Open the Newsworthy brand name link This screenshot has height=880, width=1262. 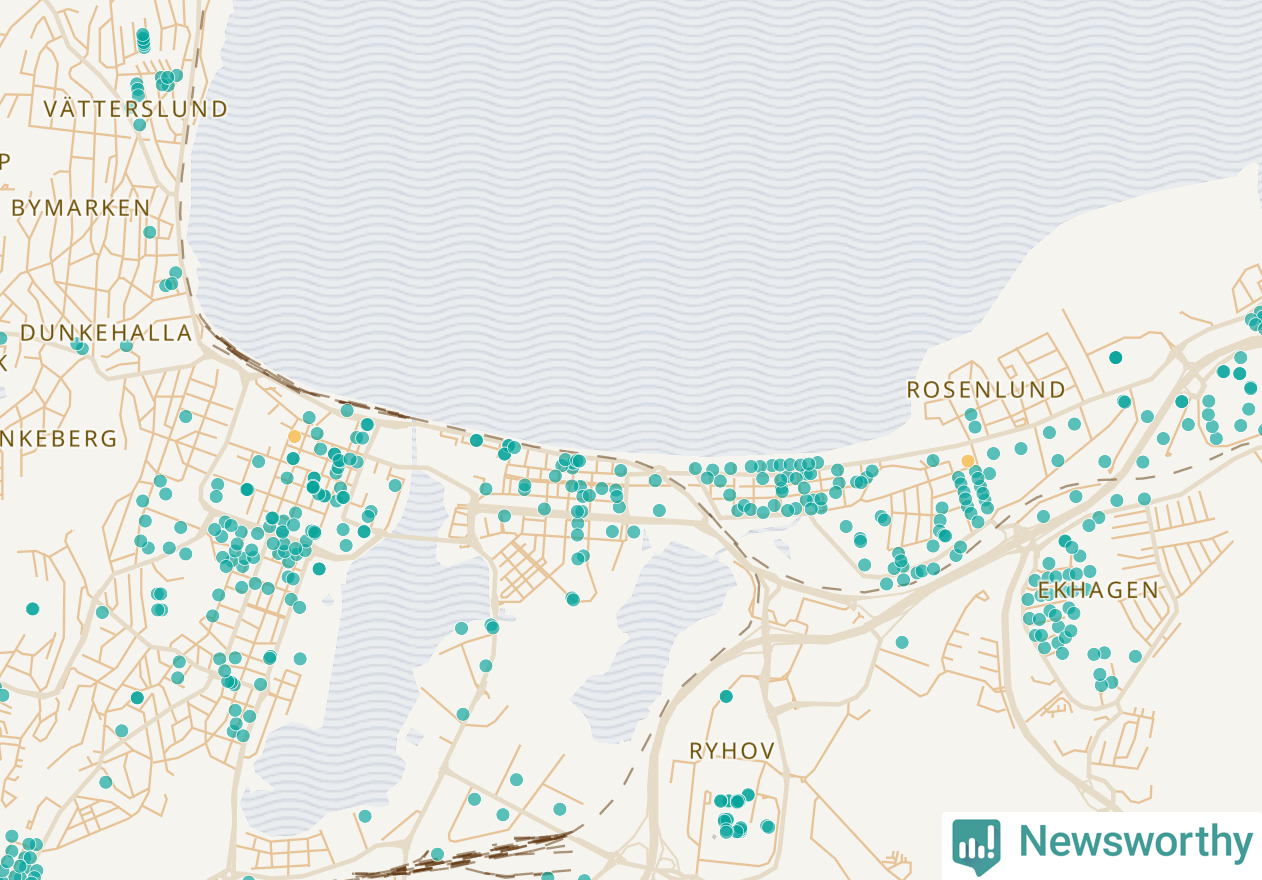1135,842
